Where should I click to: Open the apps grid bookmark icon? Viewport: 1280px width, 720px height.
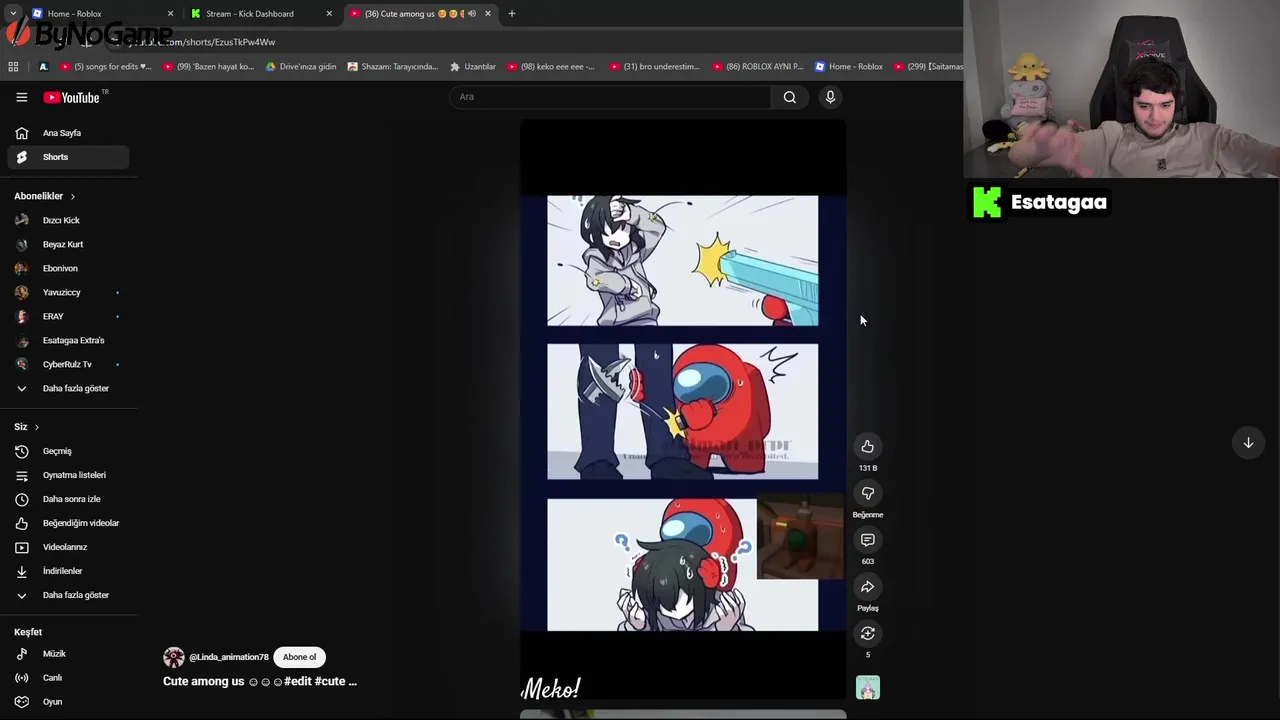[x=13, y=67]
